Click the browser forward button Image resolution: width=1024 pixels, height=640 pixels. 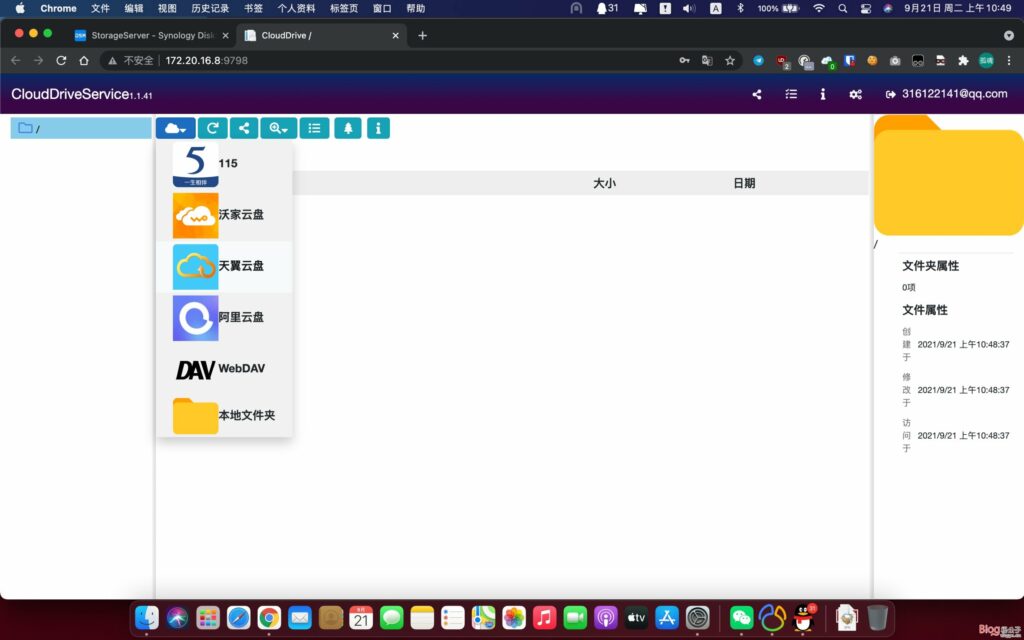click(x=39, y=61)
